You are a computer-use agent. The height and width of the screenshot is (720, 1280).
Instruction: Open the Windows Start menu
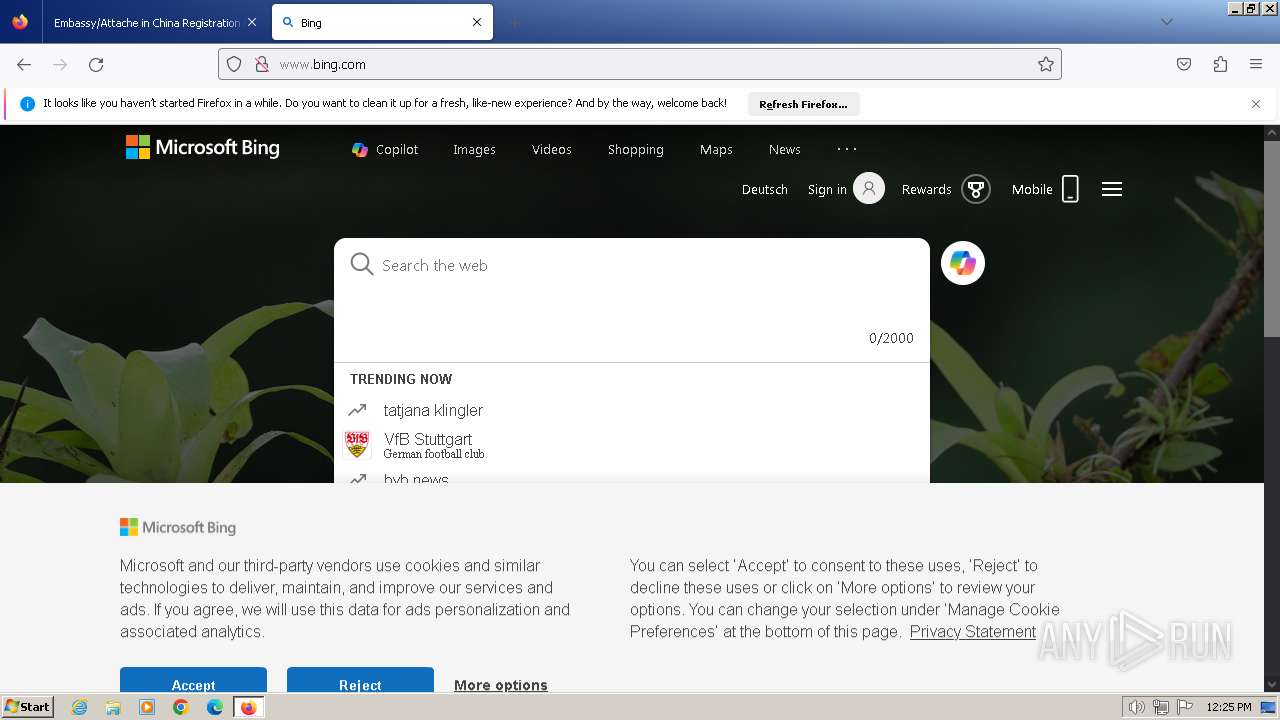28,707
